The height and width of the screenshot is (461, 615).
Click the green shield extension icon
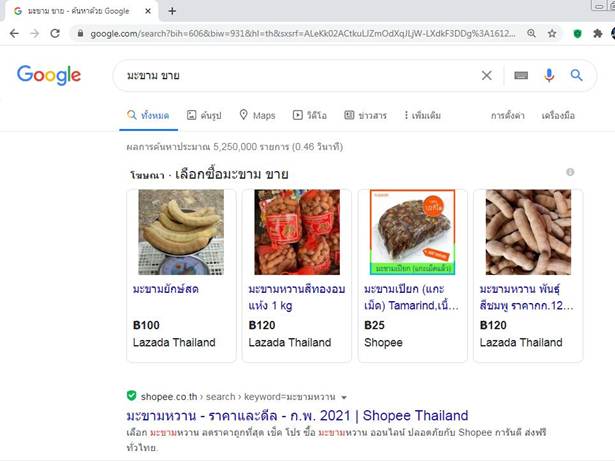point(577,34)
